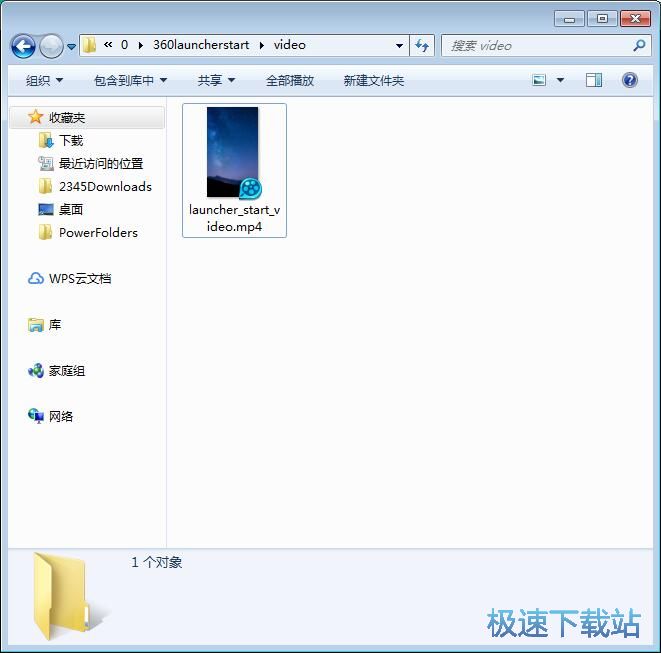The width and height of the screenshot is (661, 653).
Task: Expand arrow after 0 breadcrumb
Action: (140, 45)
